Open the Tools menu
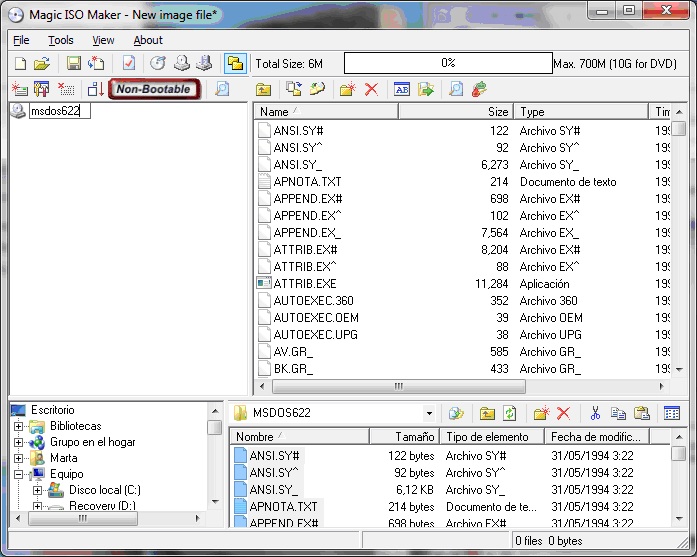The image size is (697, 557). 61,40
